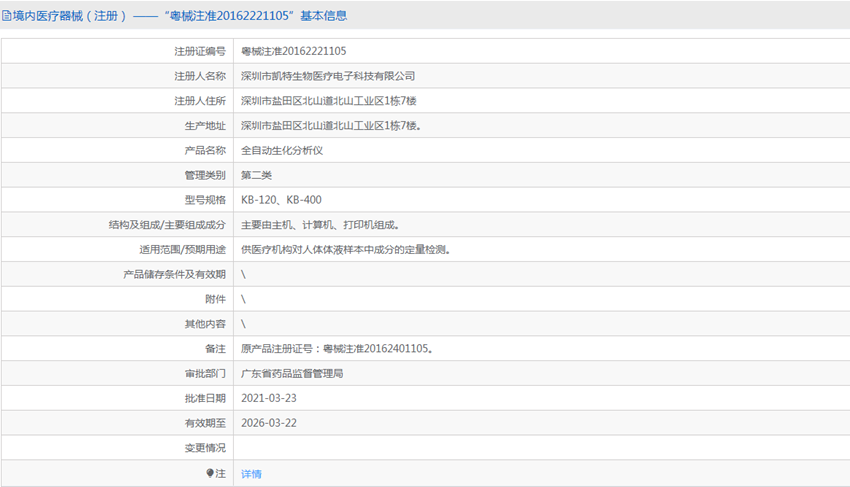
Task: Click the 附件 label
Action: [x=215, y=299]
